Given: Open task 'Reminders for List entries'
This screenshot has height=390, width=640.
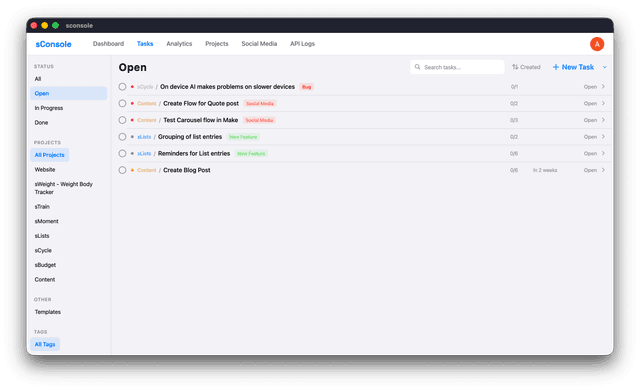Looking at the screenshot, I should click(194, 154).
